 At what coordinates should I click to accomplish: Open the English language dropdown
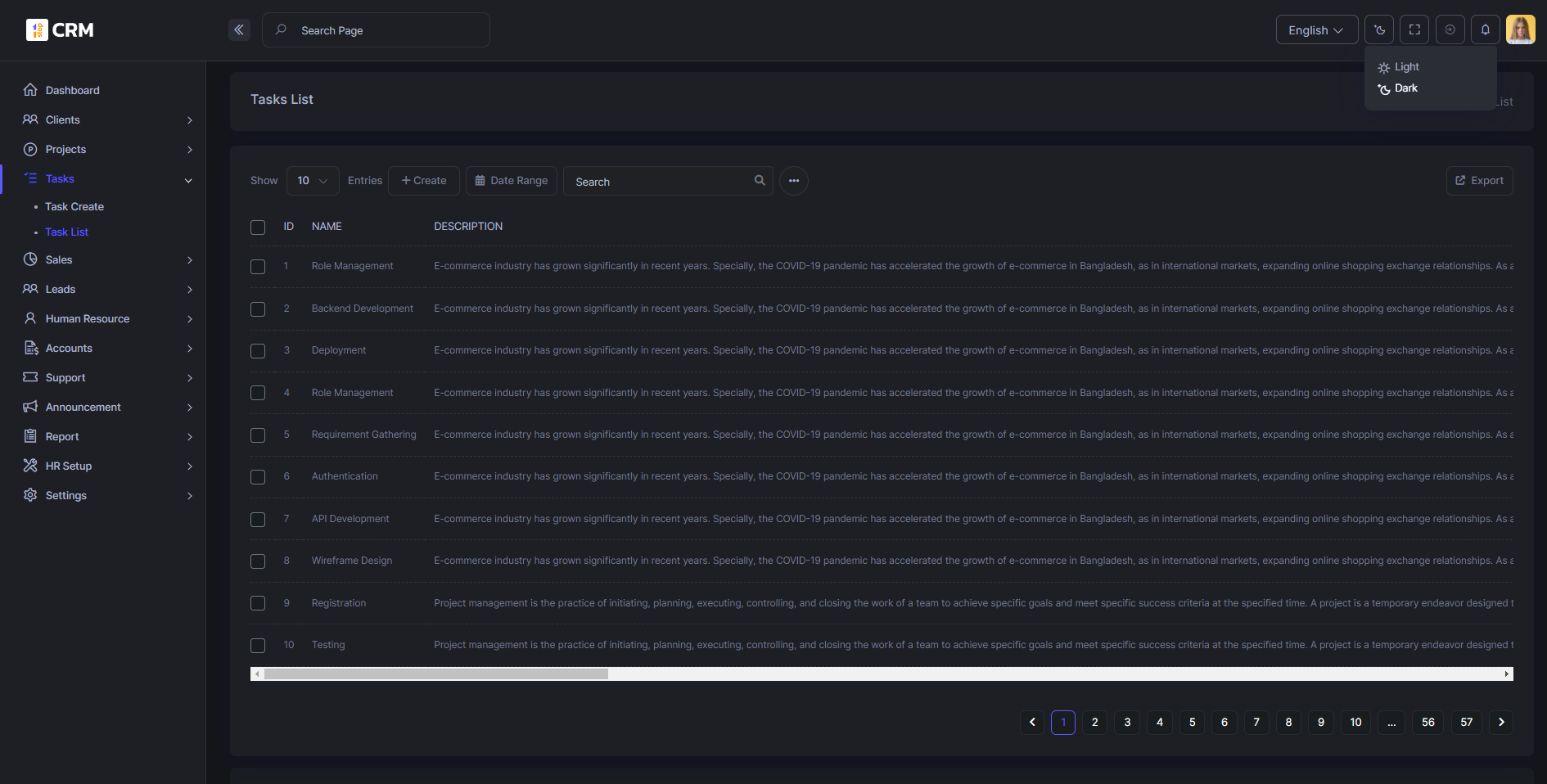[1317, 30]
